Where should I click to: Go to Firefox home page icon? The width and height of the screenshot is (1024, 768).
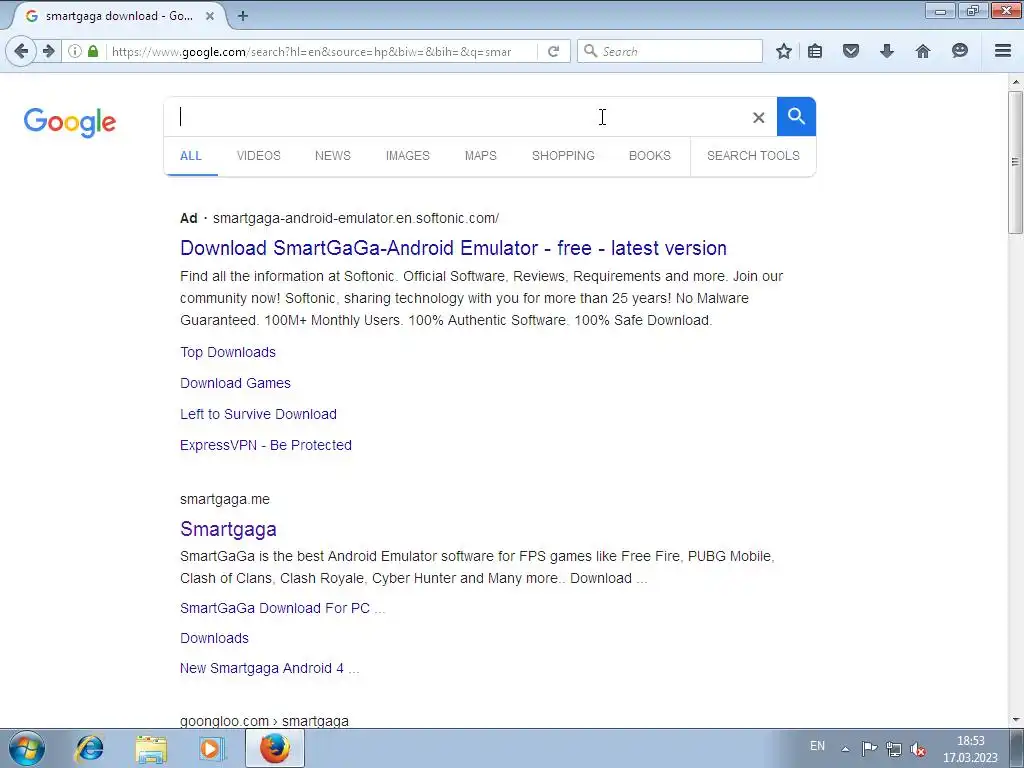click(923, 51)
